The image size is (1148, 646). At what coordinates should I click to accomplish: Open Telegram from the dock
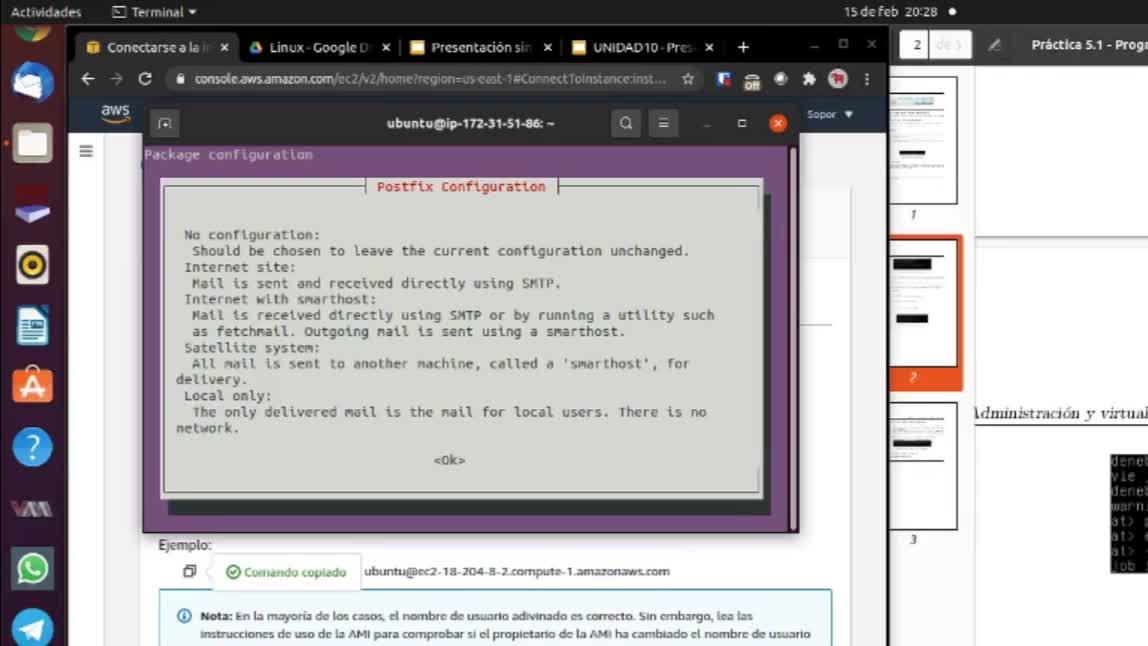pos(32,627)
